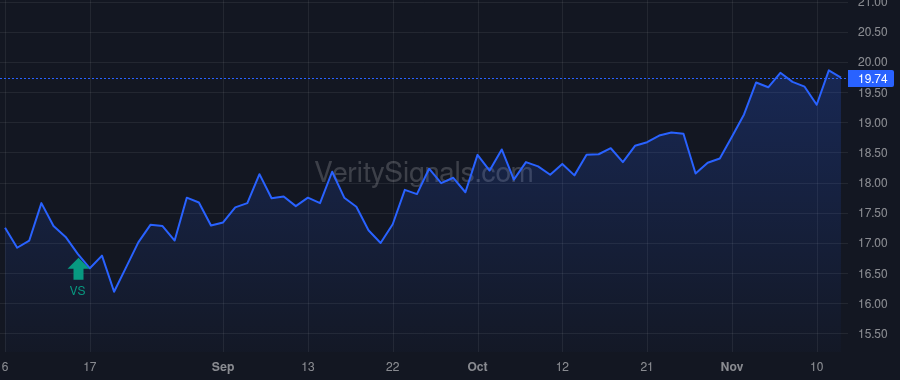This screenshot has height=380, width=900.
Task: Click the 20.50 price axis label
Action: [872, 32]
